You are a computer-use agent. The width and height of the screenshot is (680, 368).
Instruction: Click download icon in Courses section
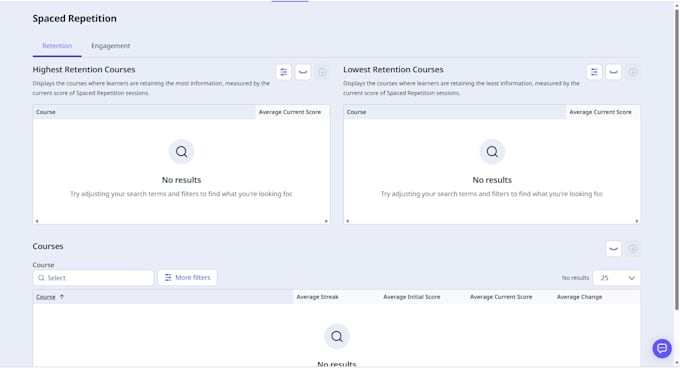(x=613, y=249)
